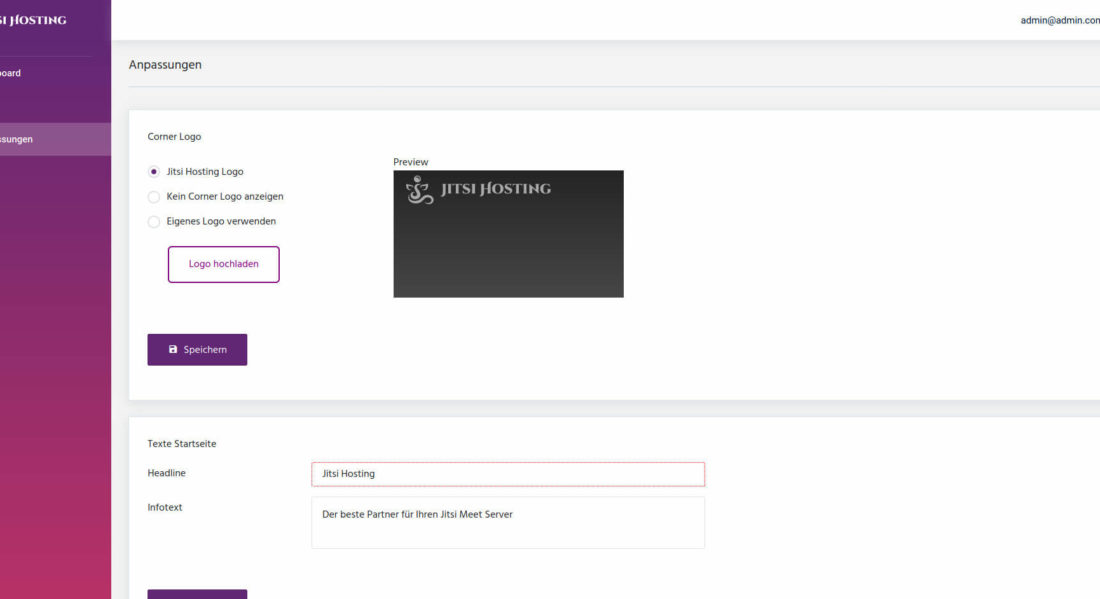Click the Texte Startseite section label
This screenshot has width=1100, height=599.
point(179,443)
